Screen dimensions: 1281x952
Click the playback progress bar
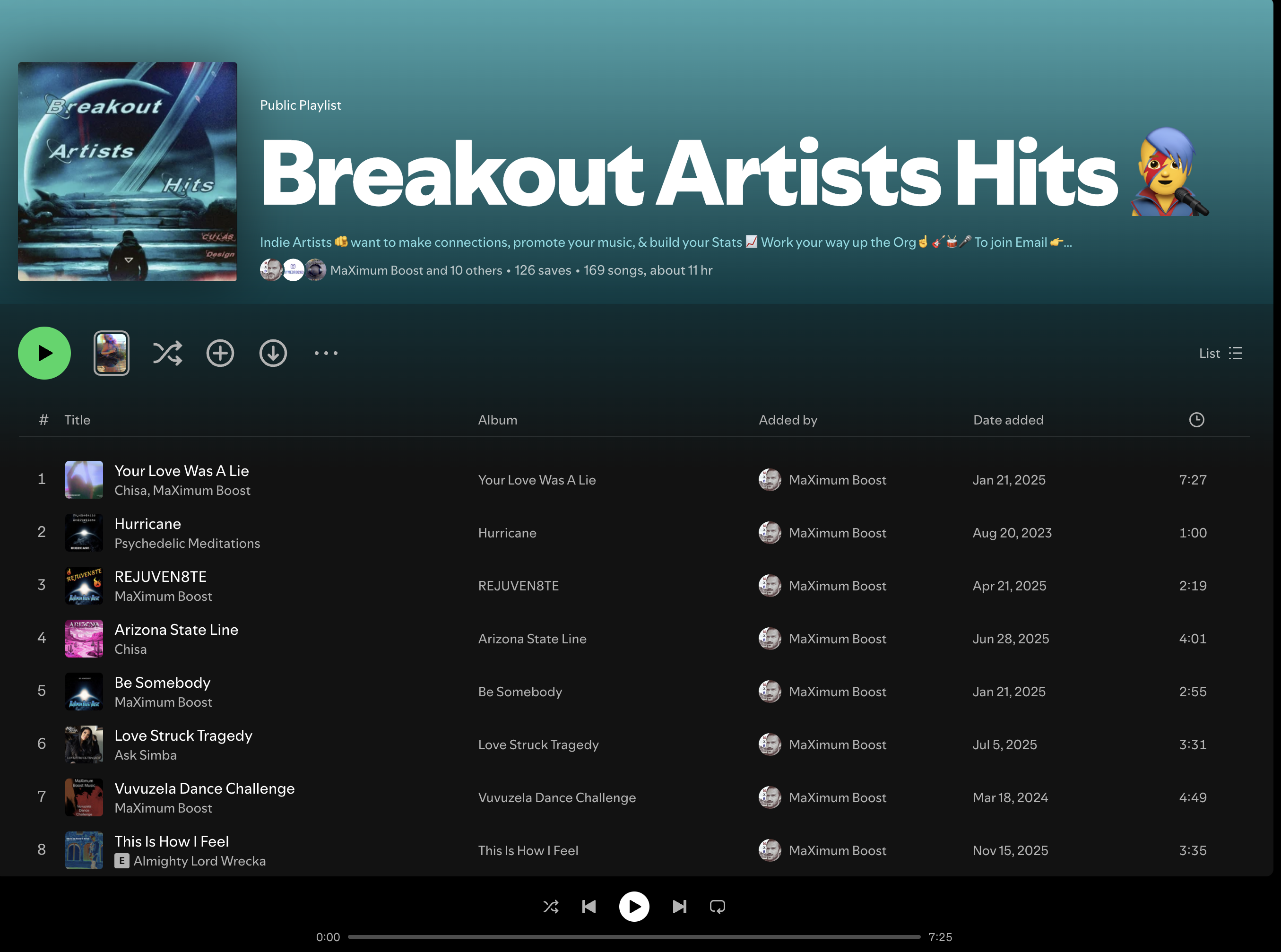pyautogui.click(x=634, y=937)
